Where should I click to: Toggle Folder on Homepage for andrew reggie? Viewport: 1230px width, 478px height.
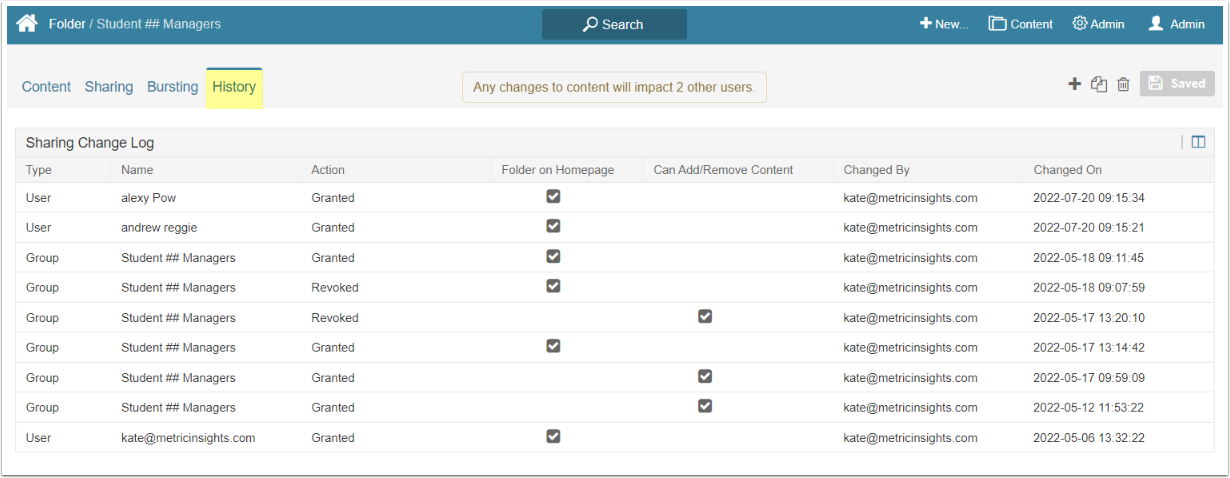tap(553, 226)
